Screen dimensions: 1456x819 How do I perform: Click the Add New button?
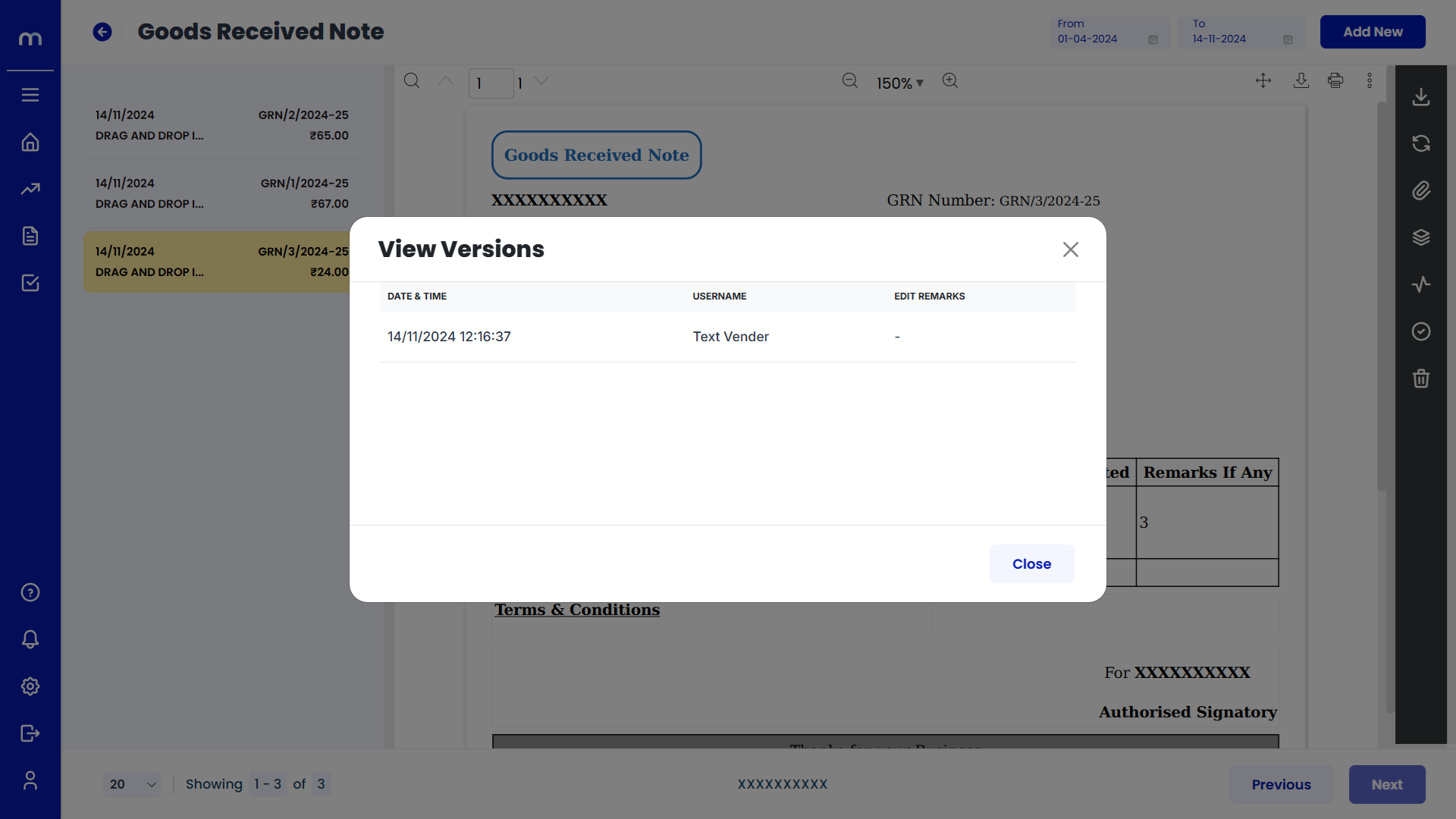click(x=1373, y=32)
